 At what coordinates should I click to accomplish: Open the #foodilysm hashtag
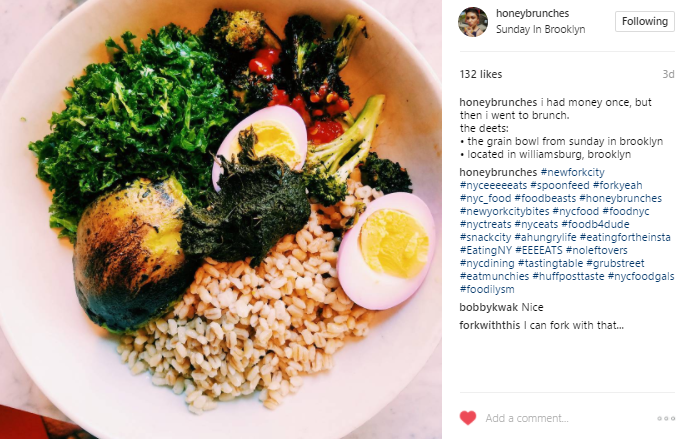[487, 289]
